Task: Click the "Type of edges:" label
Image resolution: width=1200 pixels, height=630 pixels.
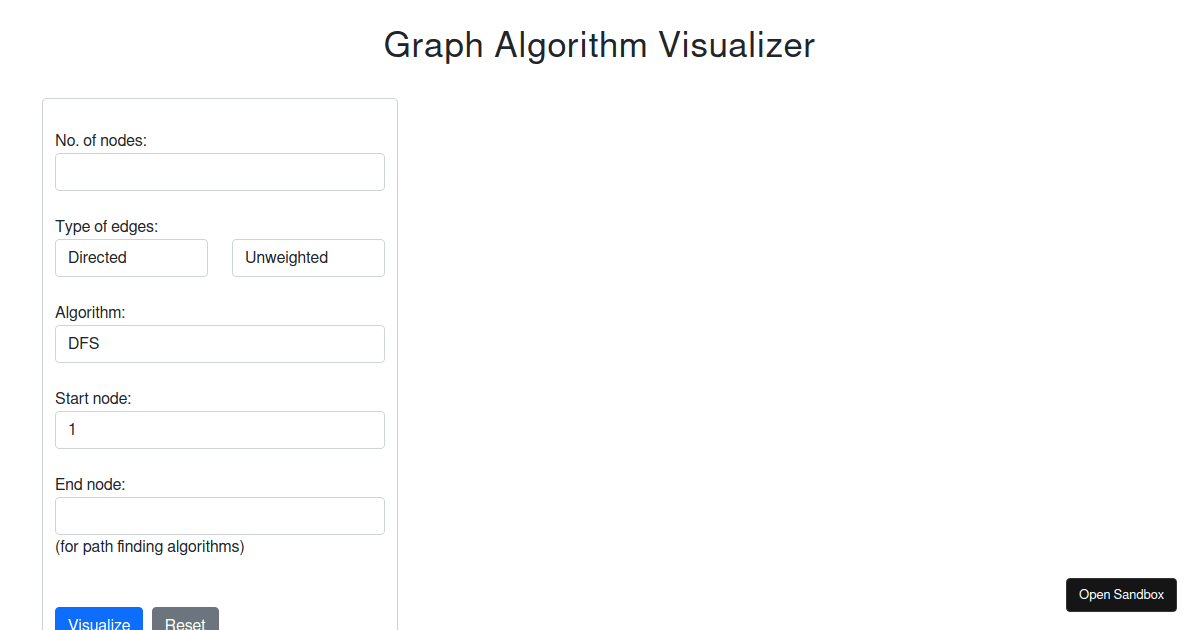Action: point(107,226)
